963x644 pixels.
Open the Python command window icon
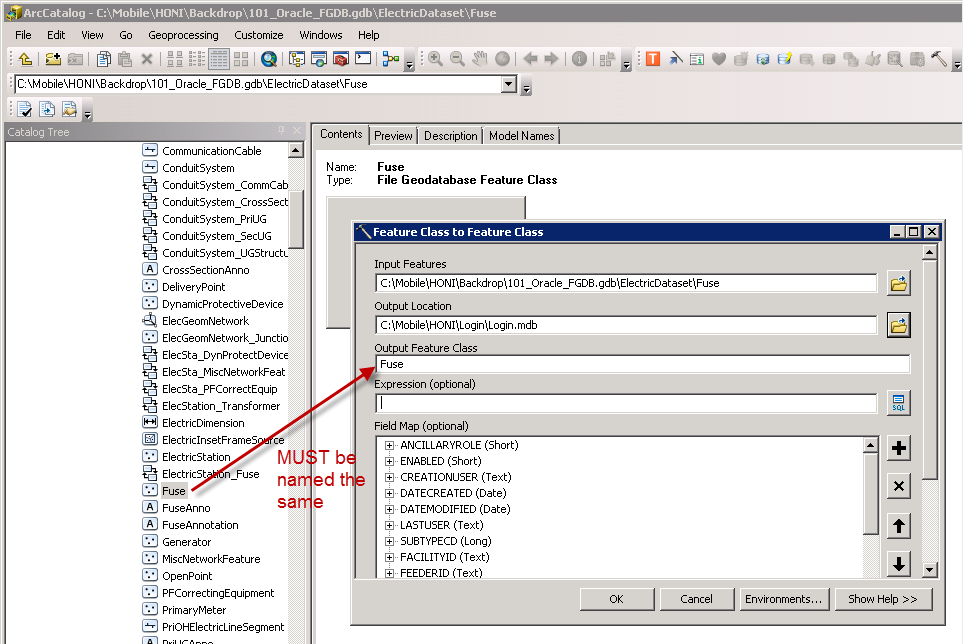(363, 59)
